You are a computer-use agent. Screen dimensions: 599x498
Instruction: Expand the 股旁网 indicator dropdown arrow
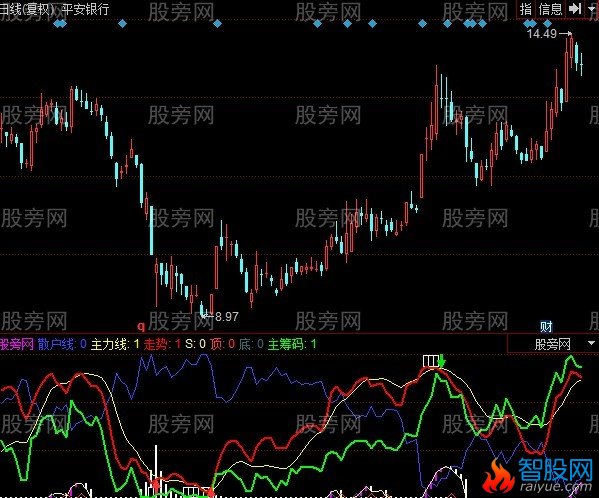coord(592,343)
